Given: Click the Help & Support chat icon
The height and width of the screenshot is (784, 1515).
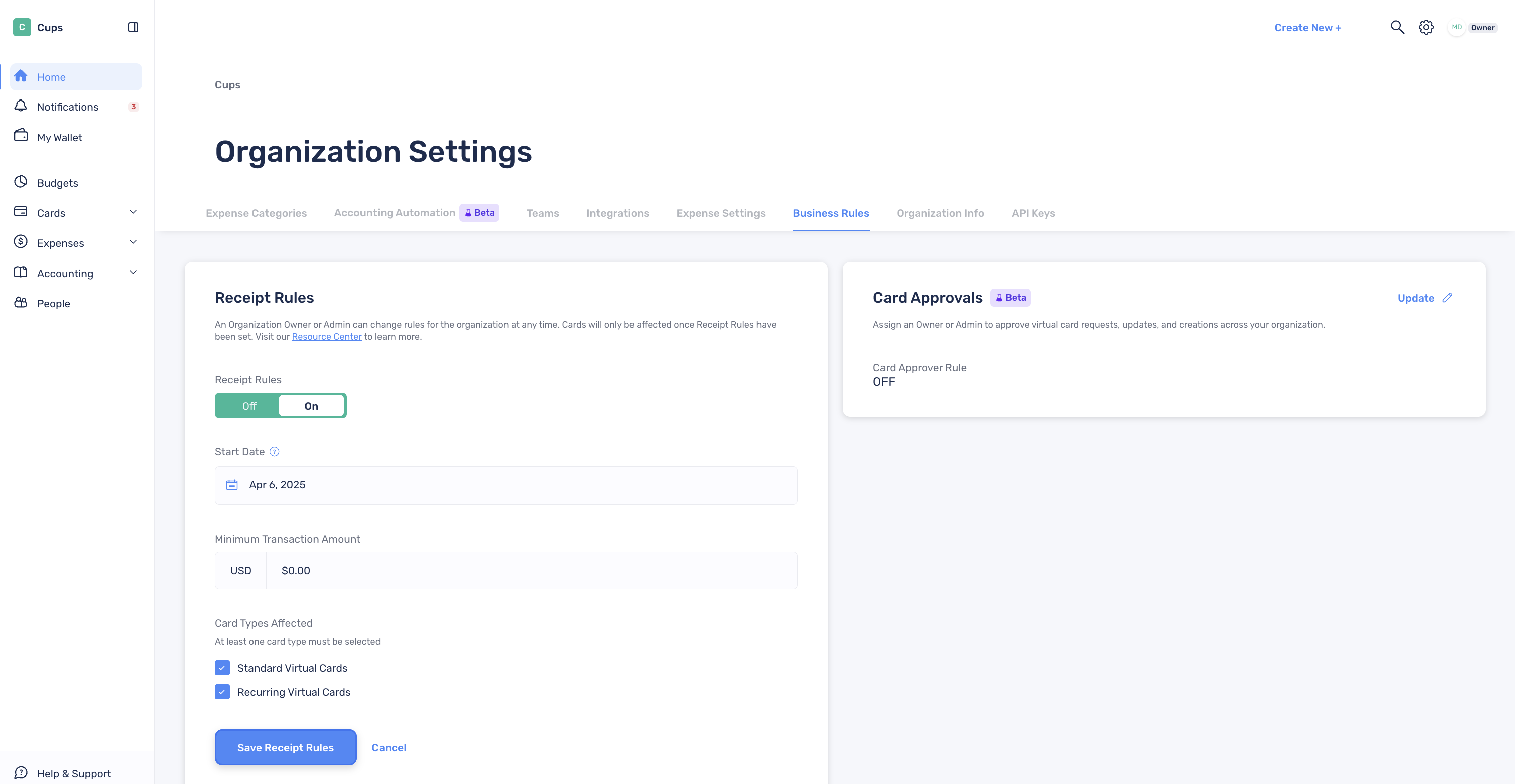Looking at the screenshot, I should click(21, 773).
